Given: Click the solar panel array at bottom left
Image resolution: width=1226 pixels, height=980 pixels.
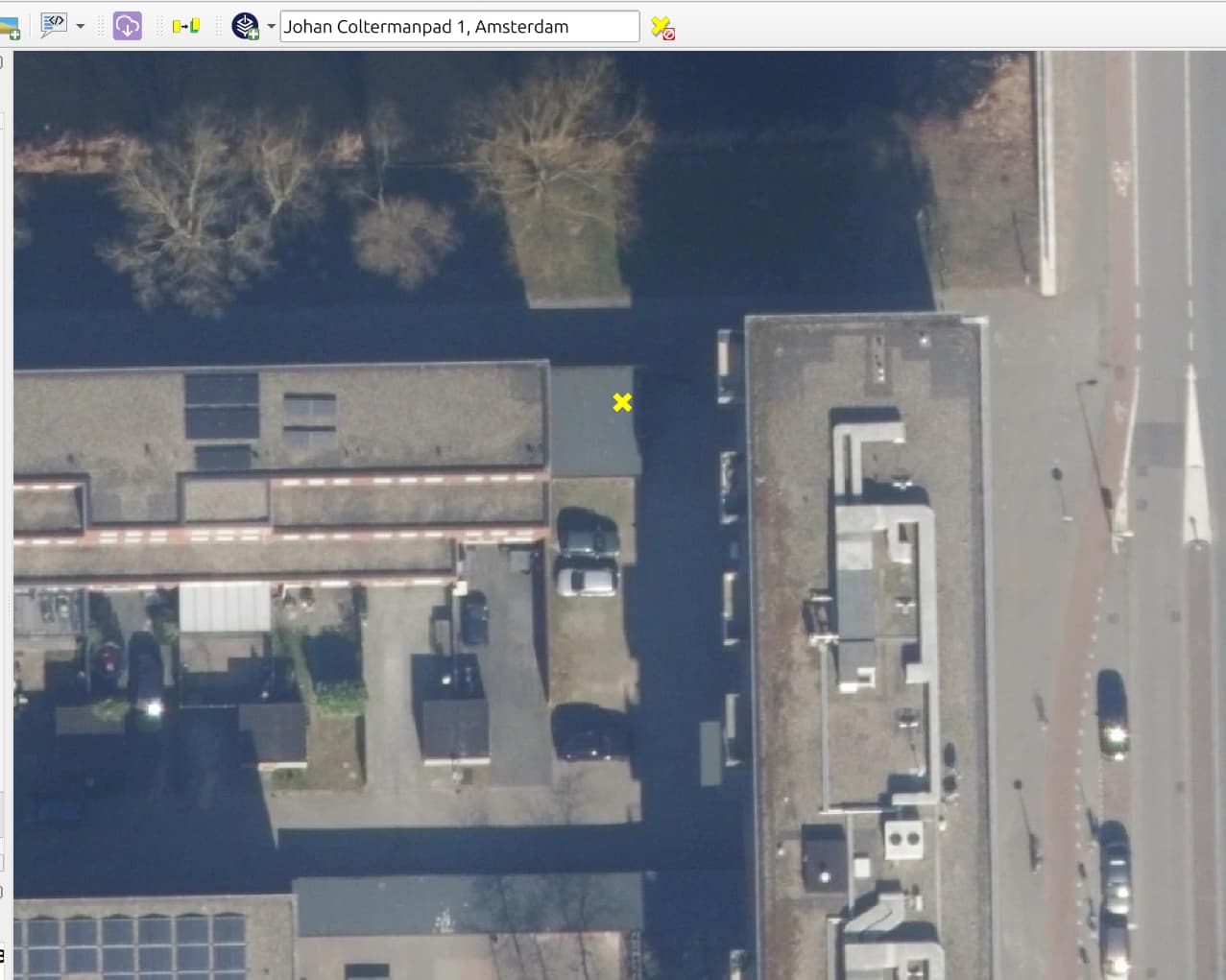Looking at the screenshot, I should [x=134, y=945].
